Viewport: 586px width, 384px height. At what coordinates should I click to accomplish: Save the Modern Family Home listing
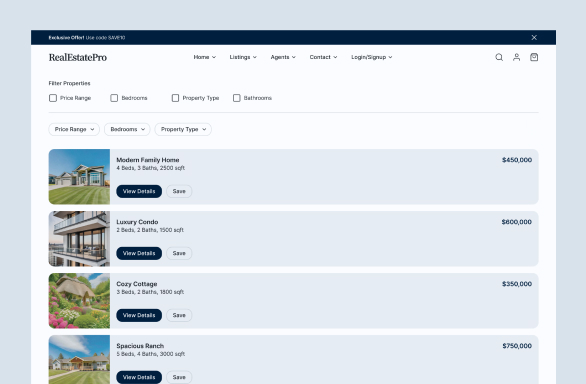[x=179, y=191]
